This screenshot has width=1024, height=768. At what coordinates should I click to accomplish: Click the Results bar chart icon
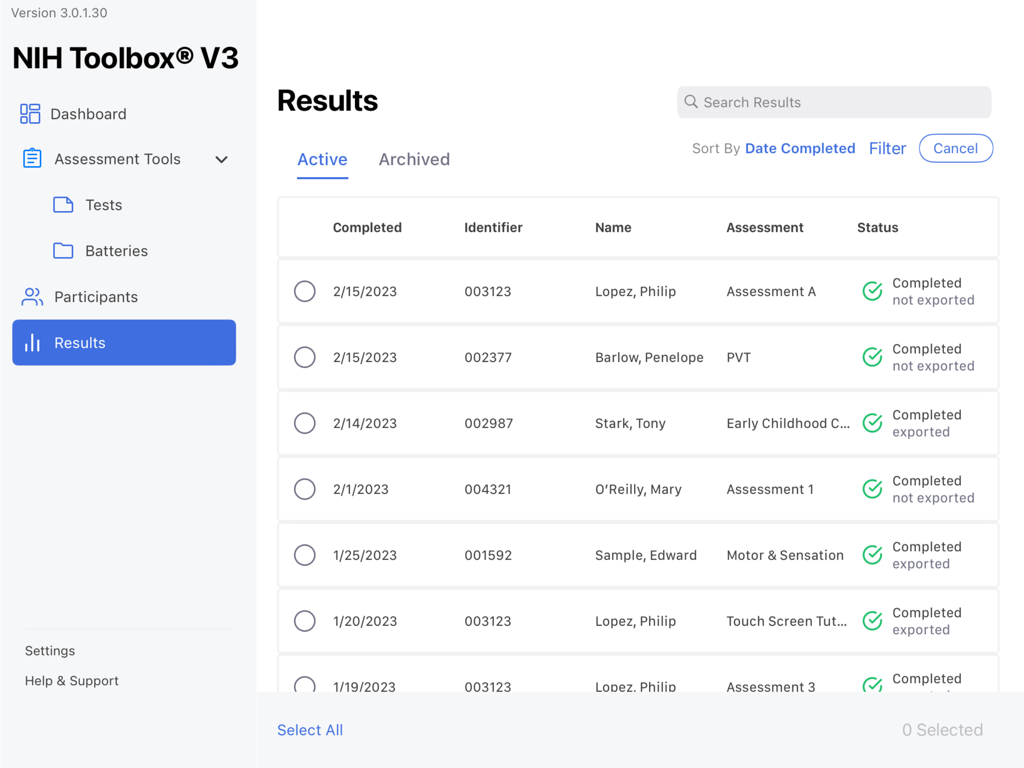[33, 343]
